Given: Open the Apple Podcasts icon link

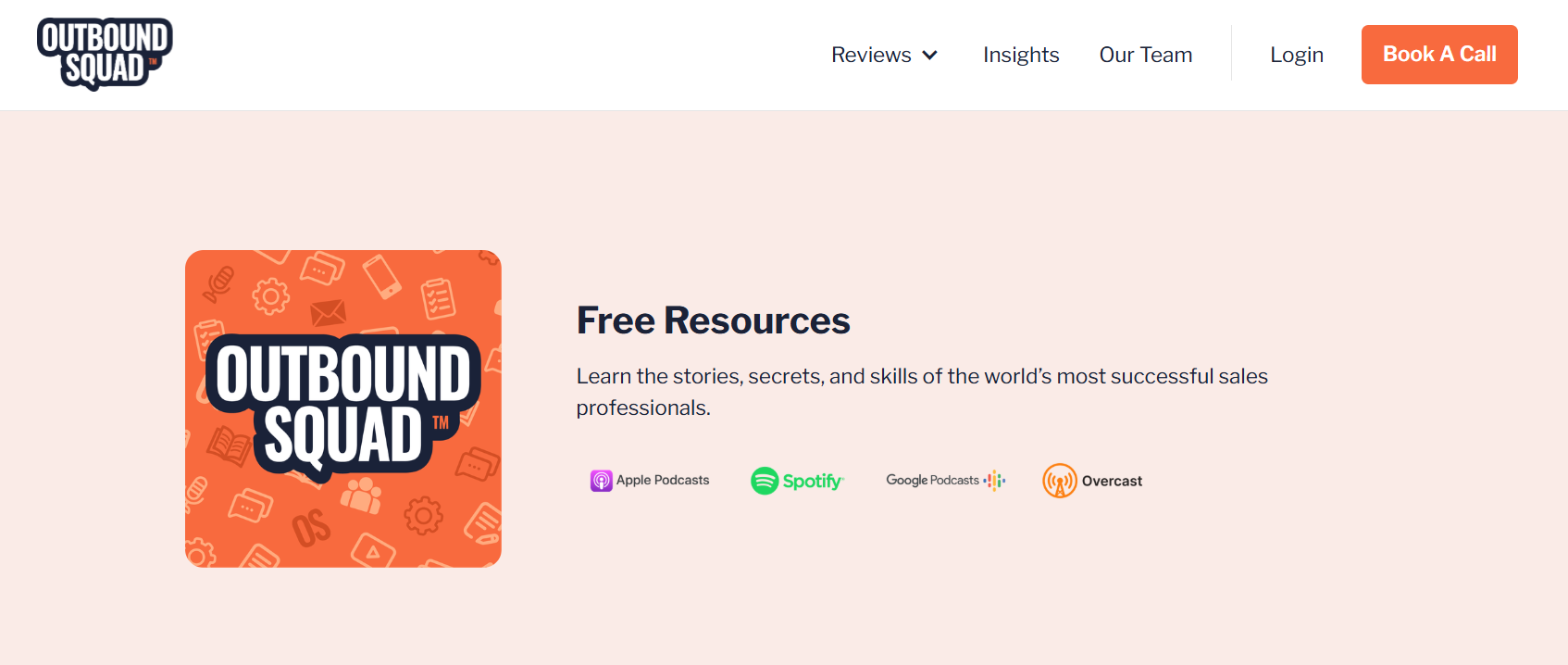Looking at the screenshot, I should click(x=650, y=481).
